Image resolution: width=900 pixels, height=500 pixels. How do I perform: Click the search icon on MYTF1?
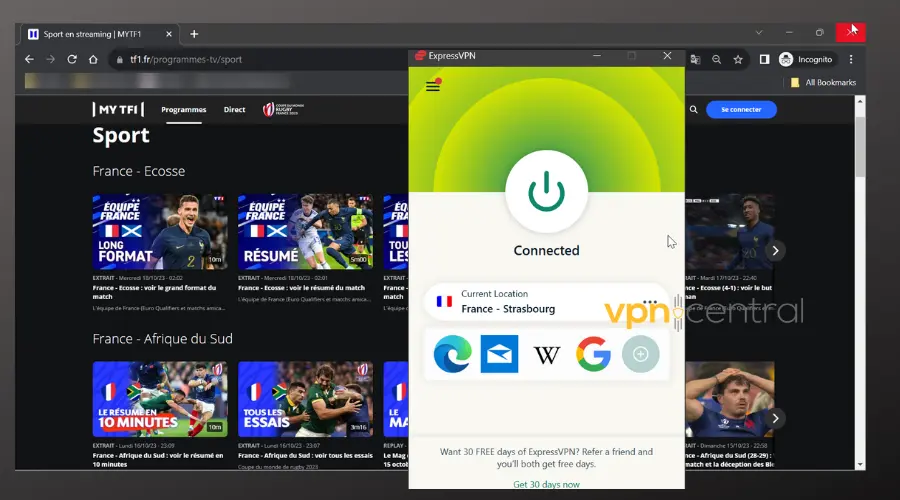(693, 110)
